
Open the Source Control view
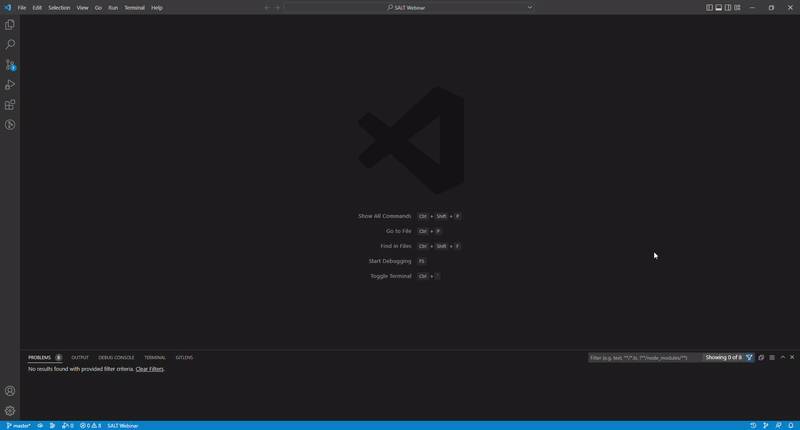pyautogui.click(x=10, y=65)
